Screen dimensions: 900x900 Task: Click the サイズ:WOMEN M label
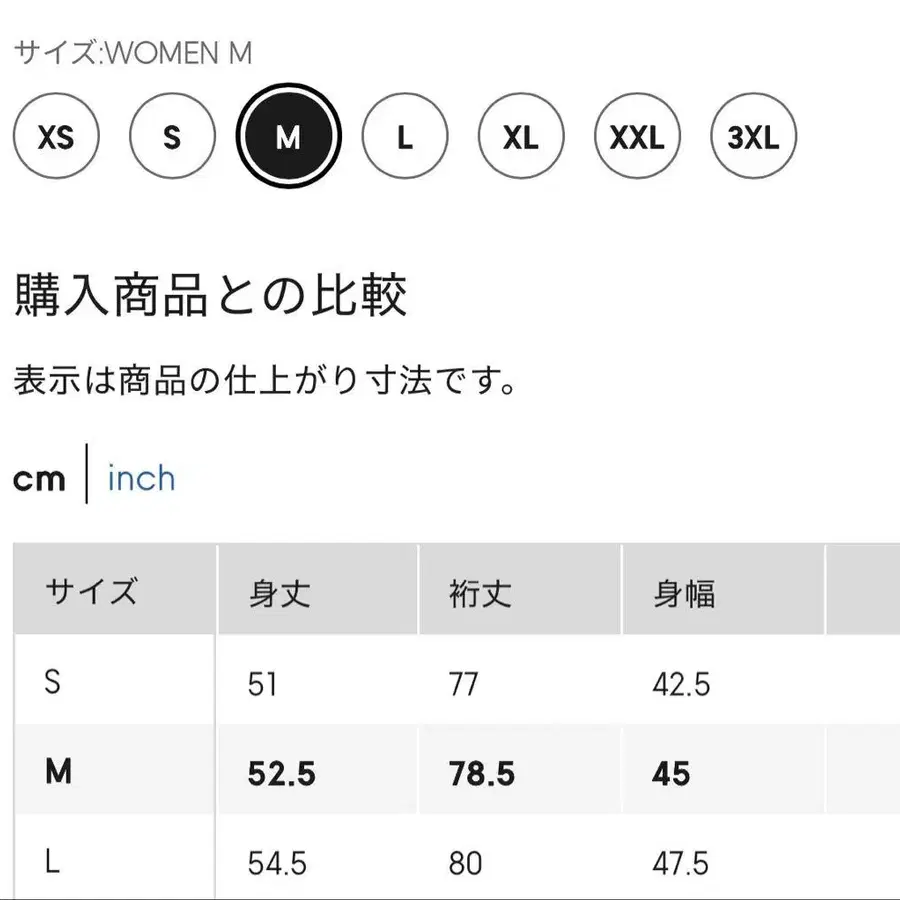[x=132, y=53]
